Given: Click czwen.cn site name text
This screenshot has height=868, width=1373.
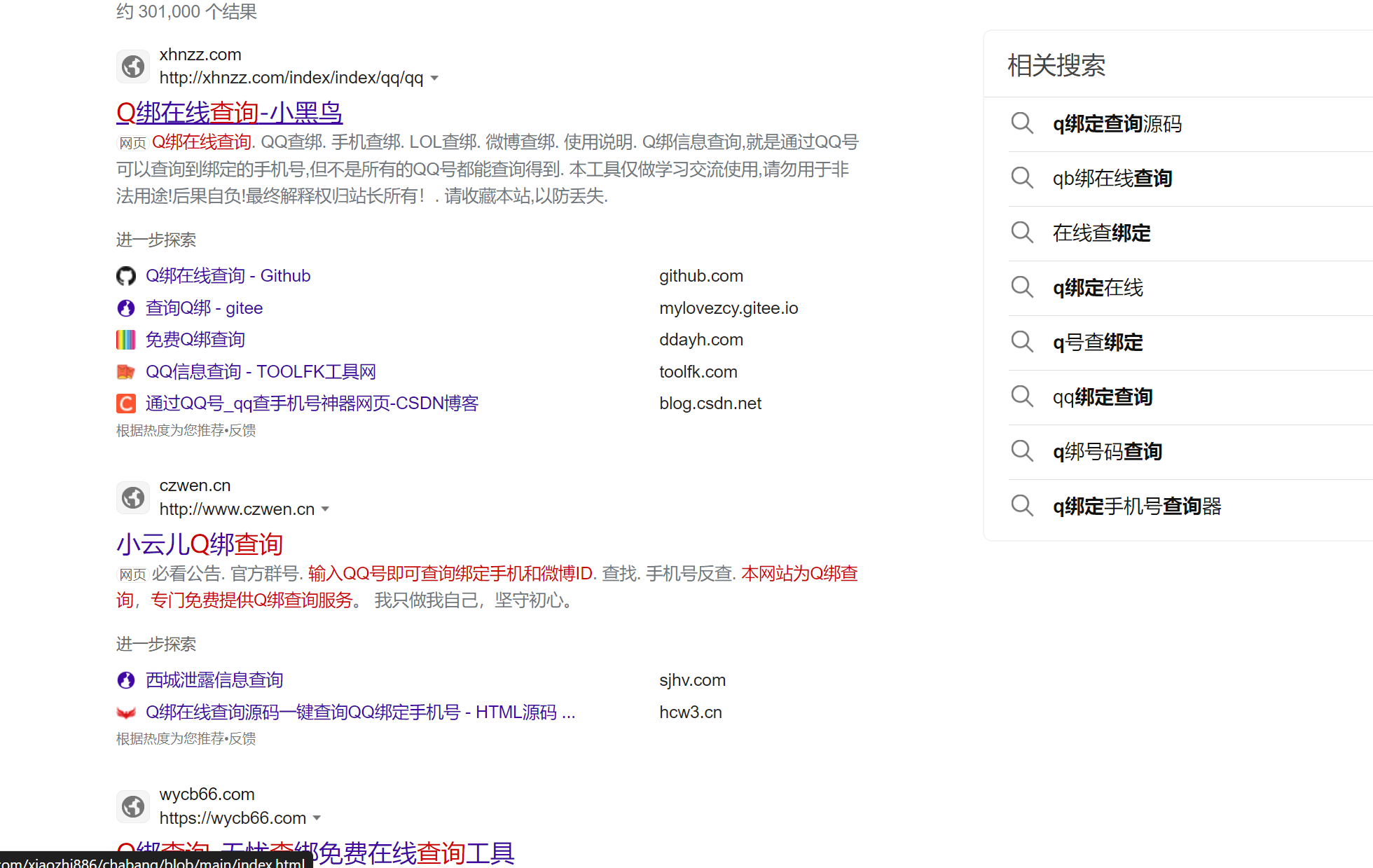Looking at the screenshot, I should tap(195, 485).
